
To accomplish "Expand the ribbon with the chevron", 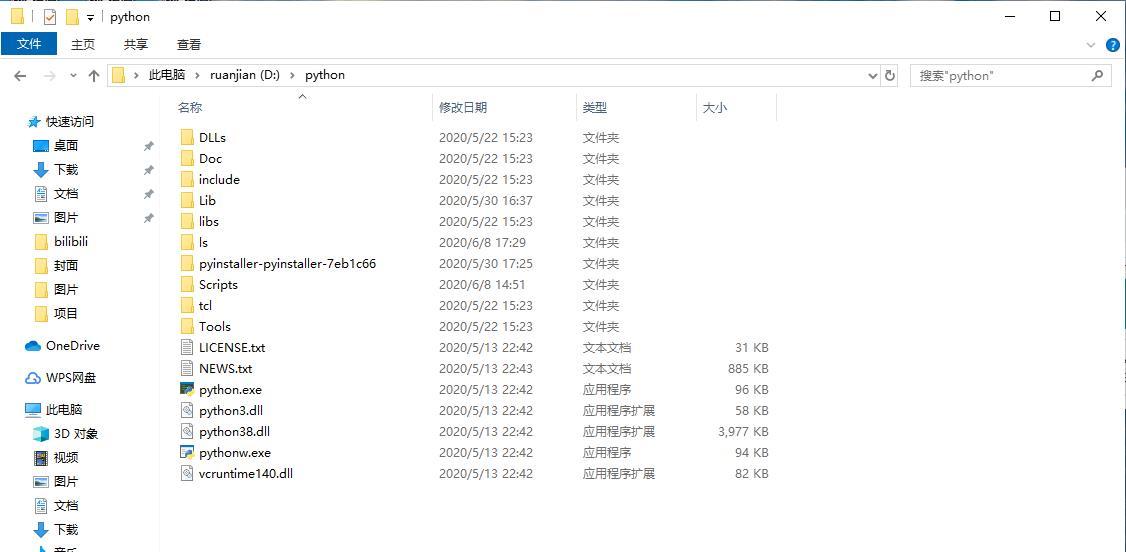I will [x=1092, y=45].
